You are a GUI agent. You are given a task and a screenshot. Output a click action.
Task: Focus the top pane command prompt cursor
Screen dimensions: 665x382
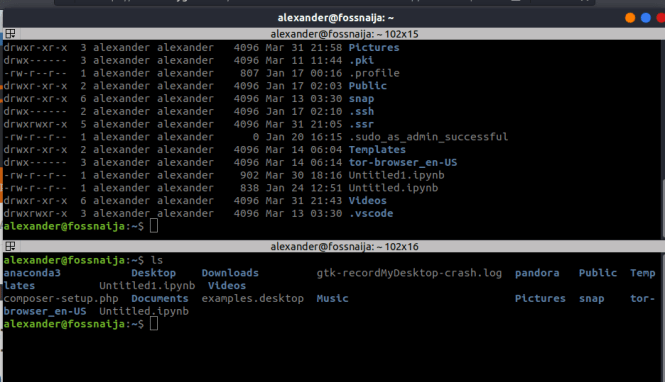(154, 226)
